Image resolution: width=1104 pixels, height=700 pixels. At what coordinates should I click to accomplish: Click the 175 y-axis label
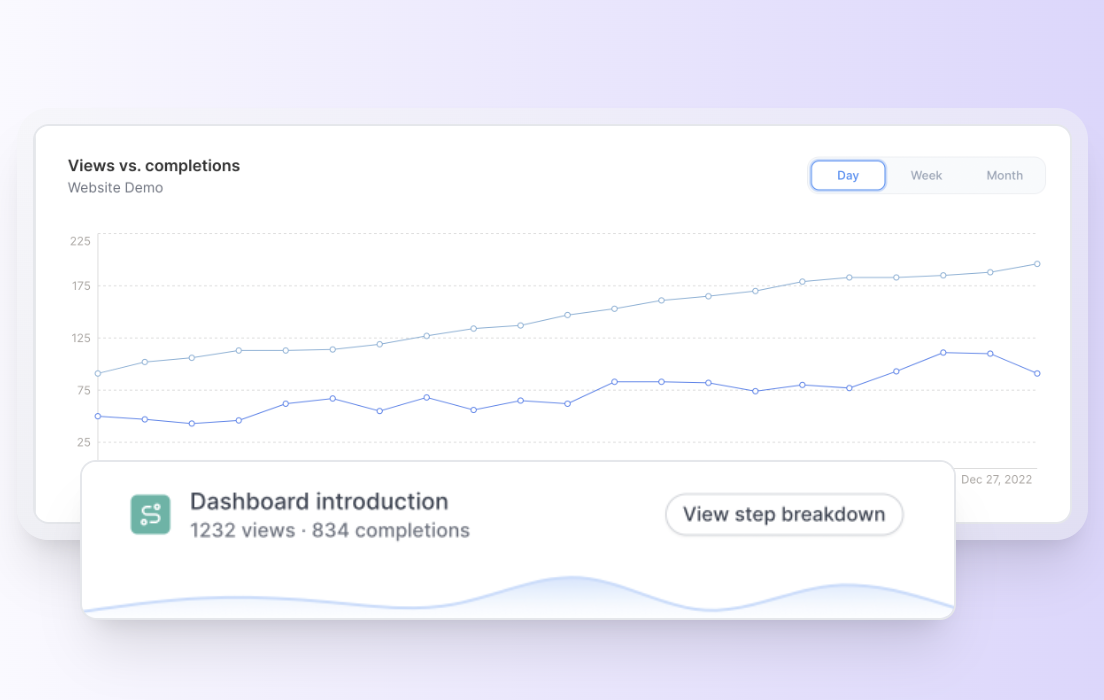click(80, 286)
